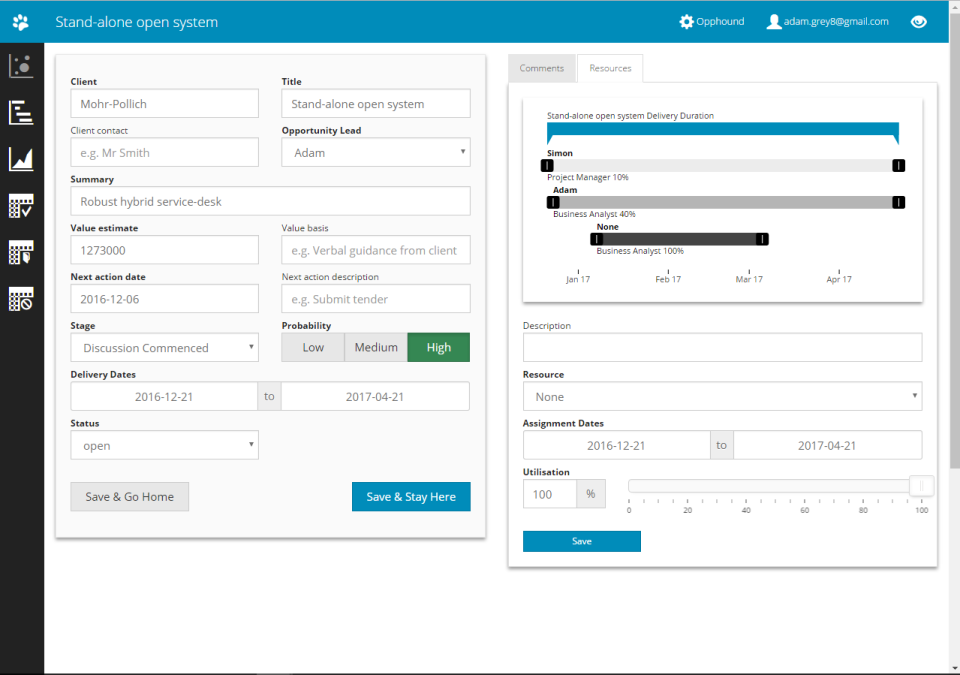
Task: Click the Delivery start date 2016-12-21
Action: coord(164,396)
